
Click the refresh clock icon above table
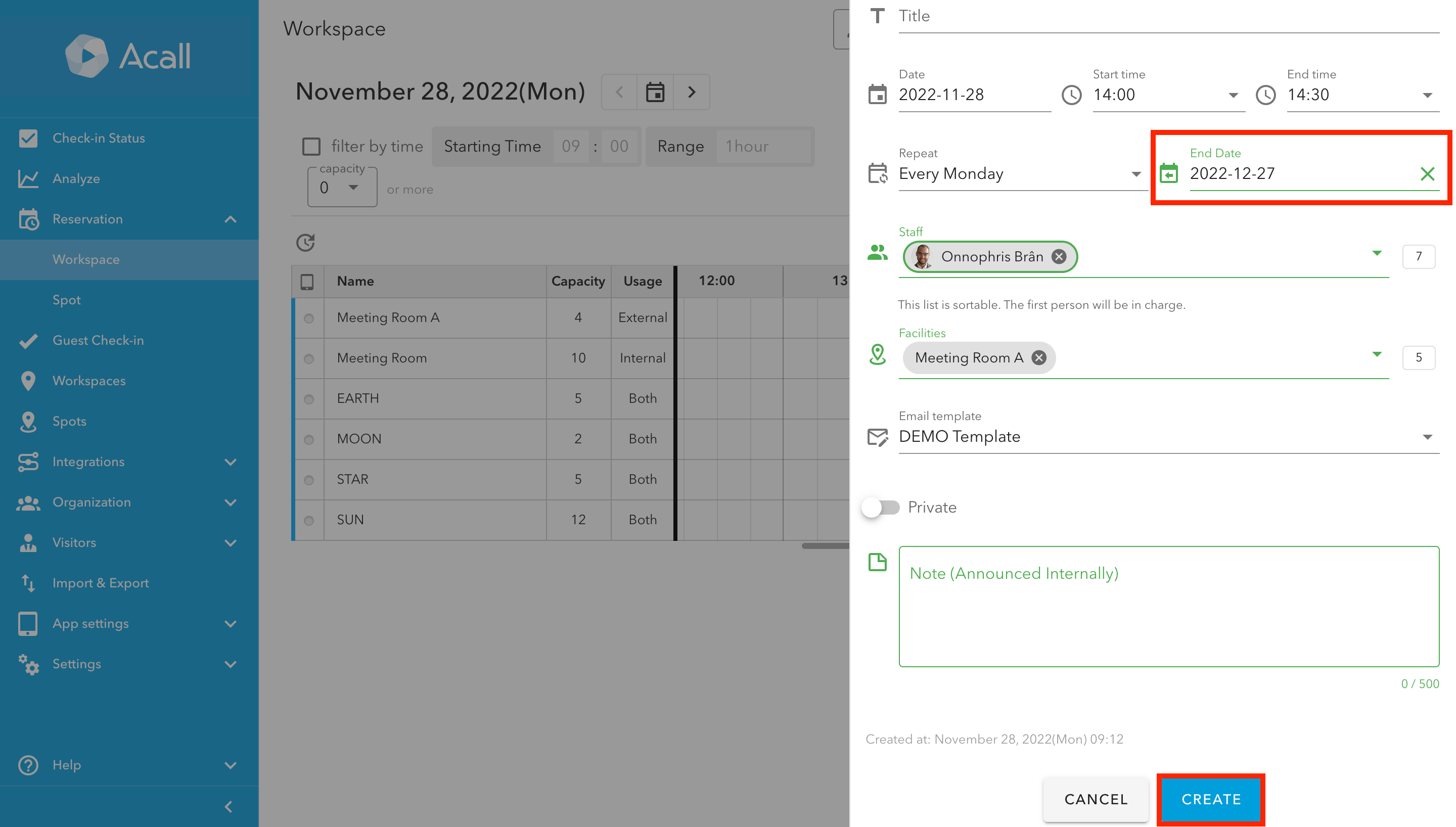(x=305, y=243)
